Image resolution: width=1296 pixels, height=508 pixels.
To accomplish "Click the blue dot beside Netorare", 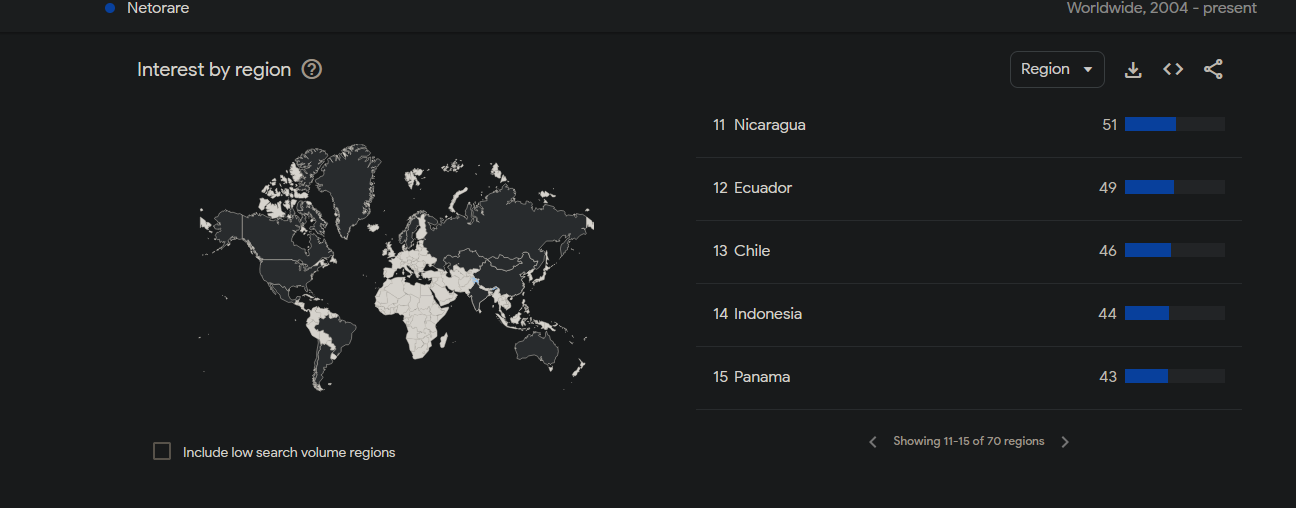I will [110, 8].
